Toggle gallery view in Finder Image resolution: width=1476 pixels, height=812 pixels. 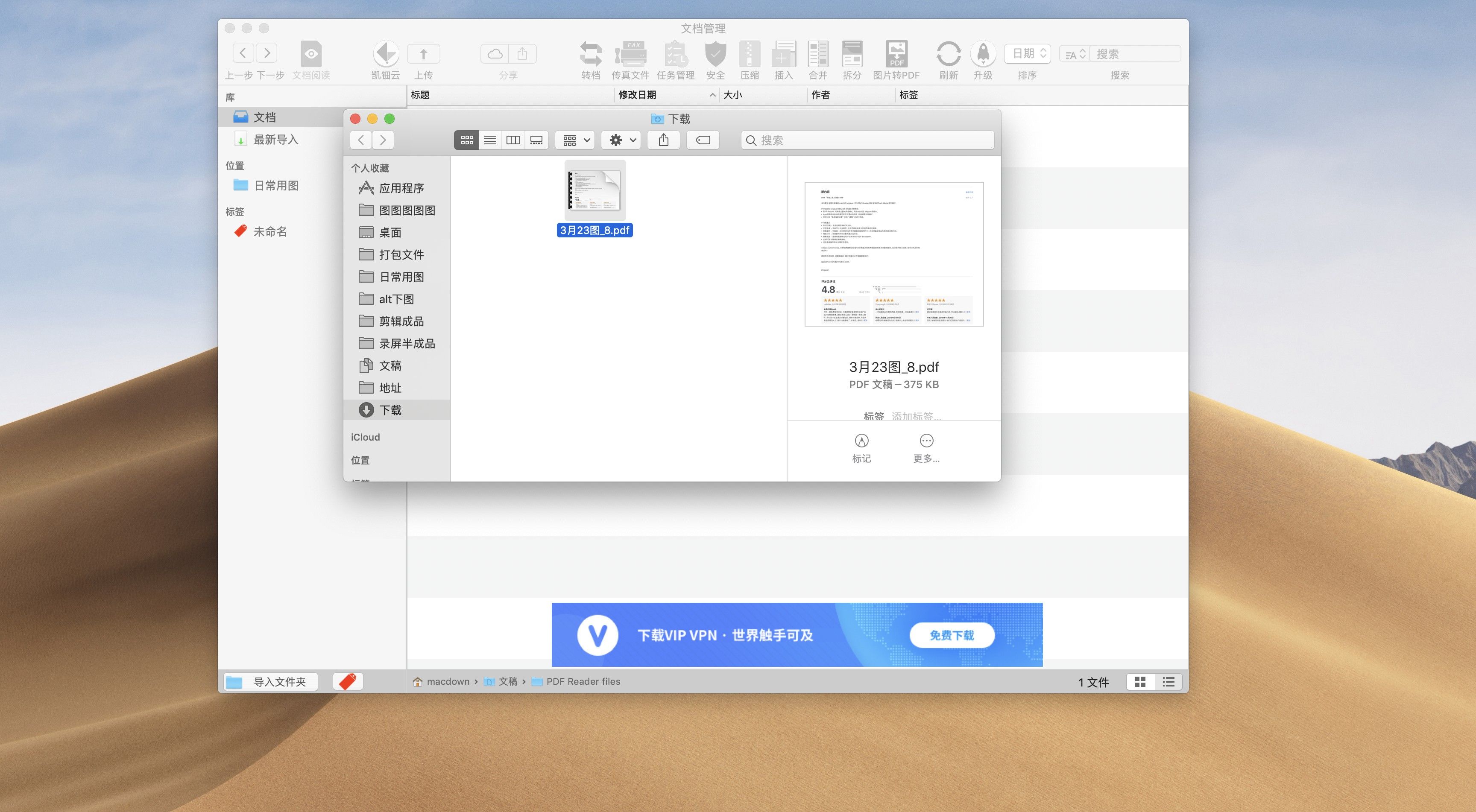pos(536,140)
